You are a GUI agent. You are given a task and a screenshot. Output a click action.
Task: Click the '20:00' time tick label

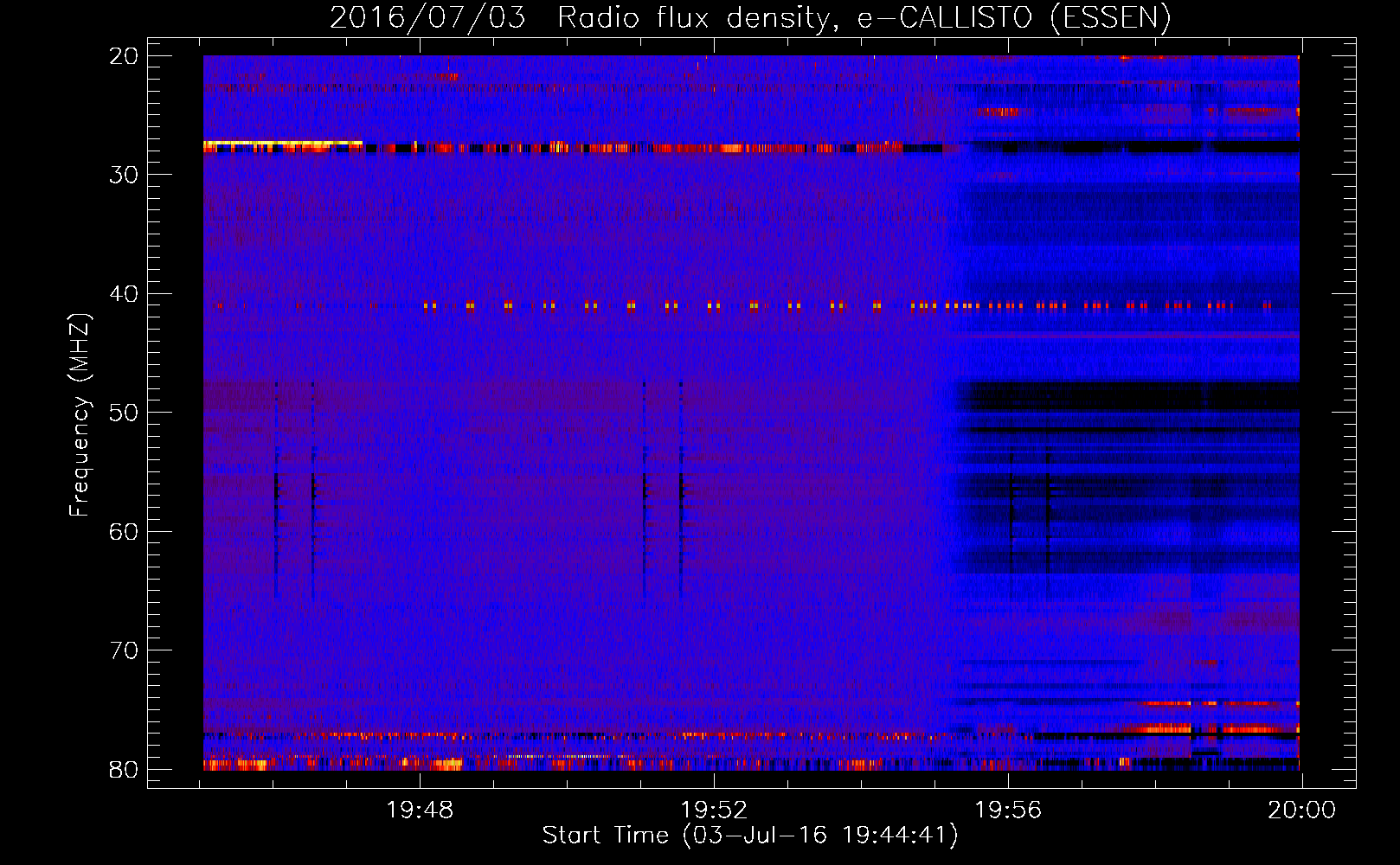pos(1302,811)
